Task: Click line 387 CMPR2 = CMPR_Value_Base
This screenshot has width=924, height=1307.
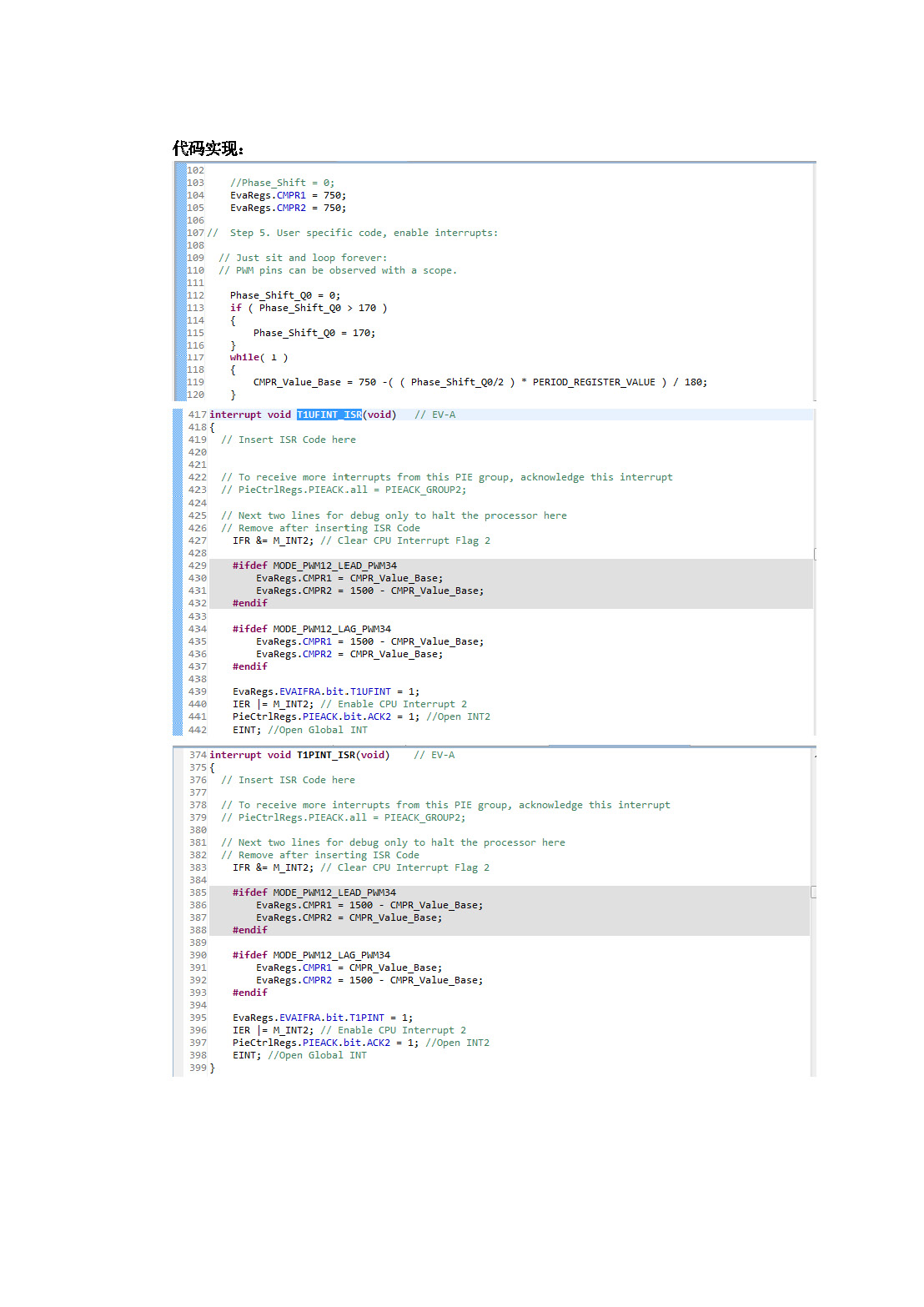Action: pyautogui.click(x=349, y=917)
